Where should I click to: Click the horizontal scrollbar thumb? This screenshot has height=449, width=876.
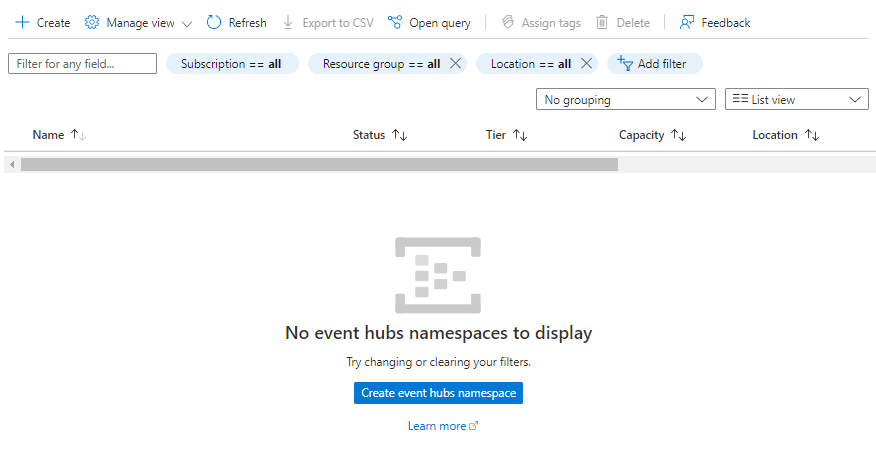click(319, 164)
